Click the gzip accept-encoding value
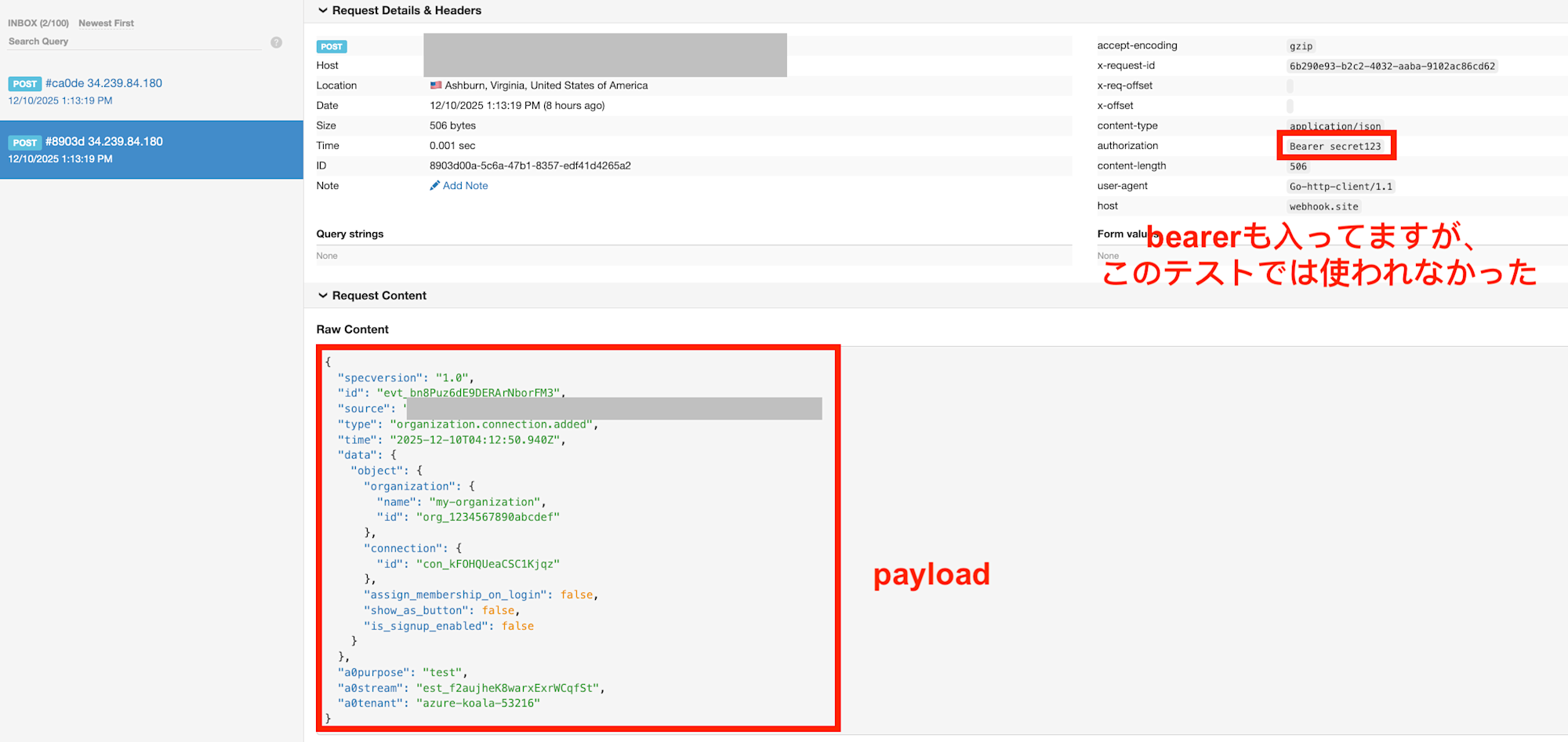1568x742 pixels. point(1301,46)
